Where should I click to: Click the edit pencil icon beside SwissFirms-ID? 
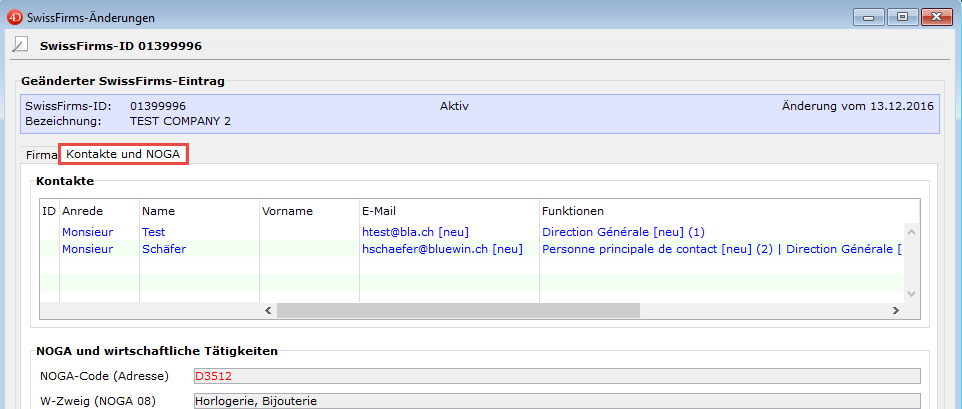click(20, 45)
